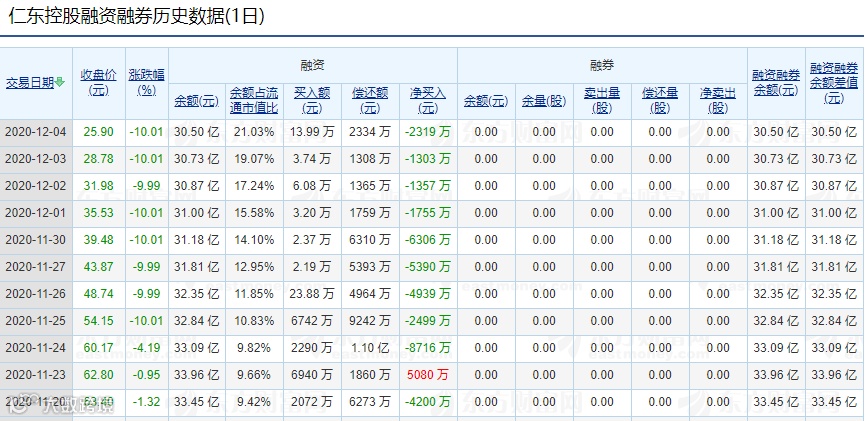Click buy amount 23.88 万
The width and height of the screenshot is (866, 421).
[312, 294]
